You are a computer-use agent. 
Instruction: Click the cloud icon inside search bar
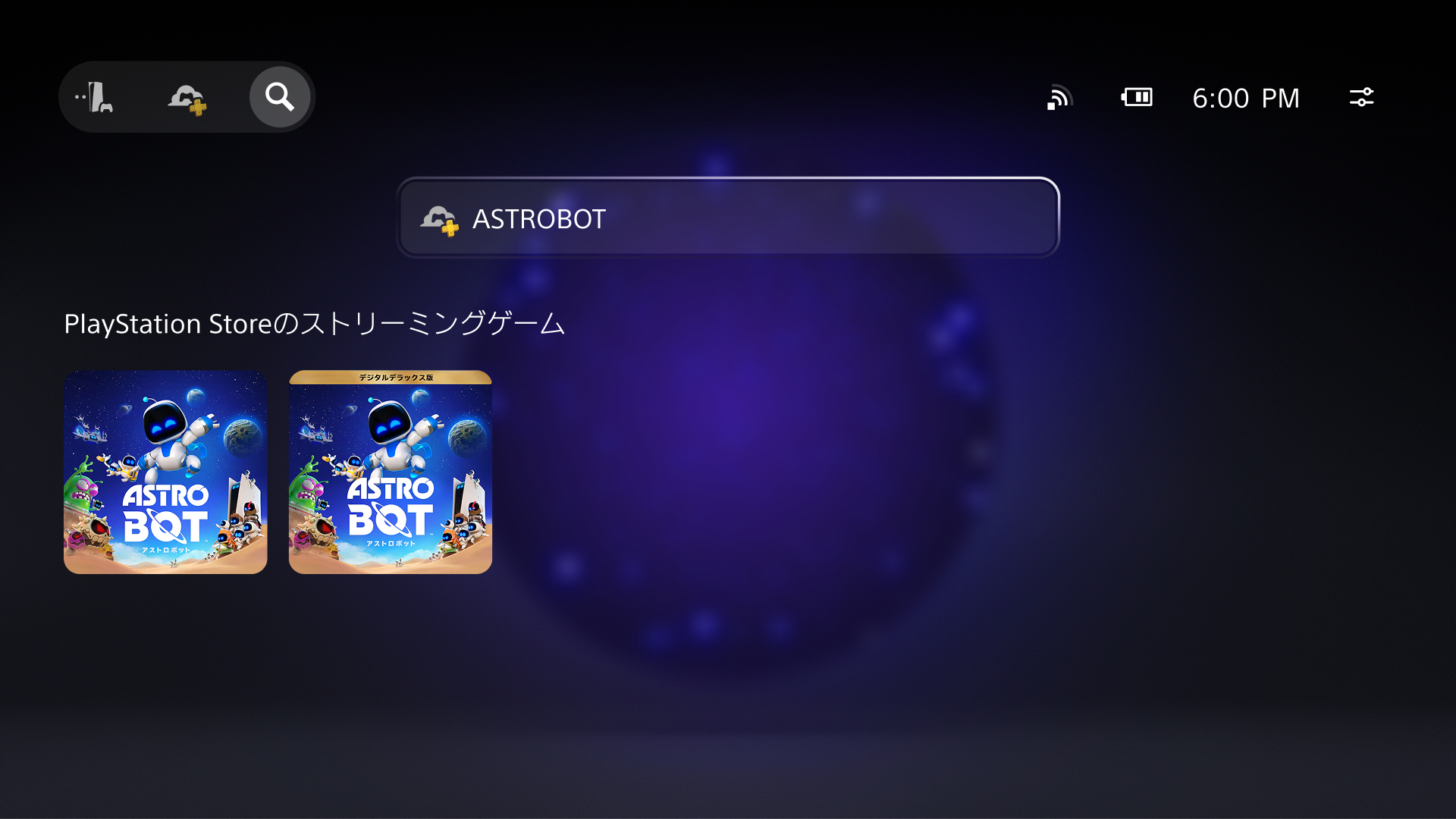point(440,220)
